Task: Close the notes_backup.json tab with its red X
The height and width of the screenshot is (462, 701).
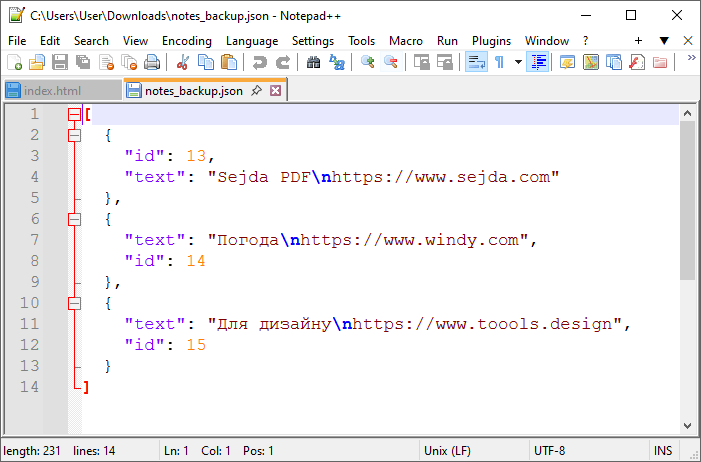Action: pos(276,91)
